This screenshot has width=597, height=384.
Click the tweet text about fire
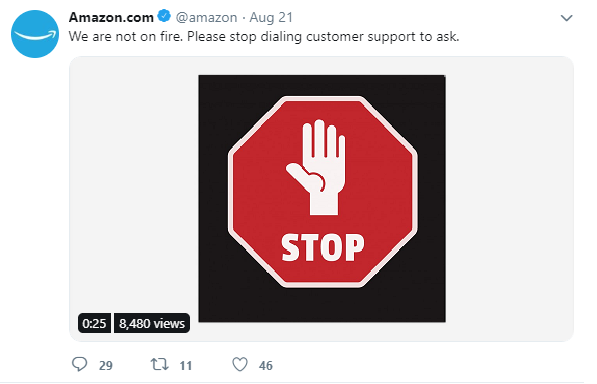coord(264,37)
